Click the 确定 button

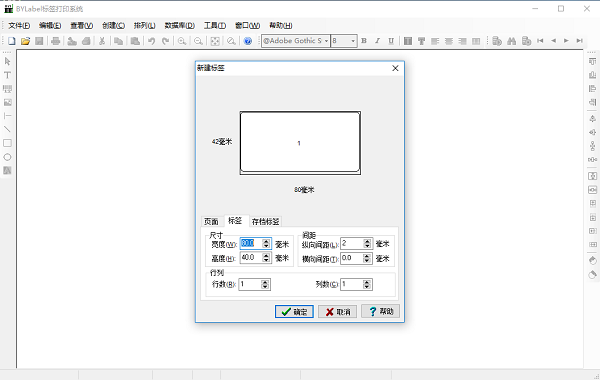[x=294, y=312]
